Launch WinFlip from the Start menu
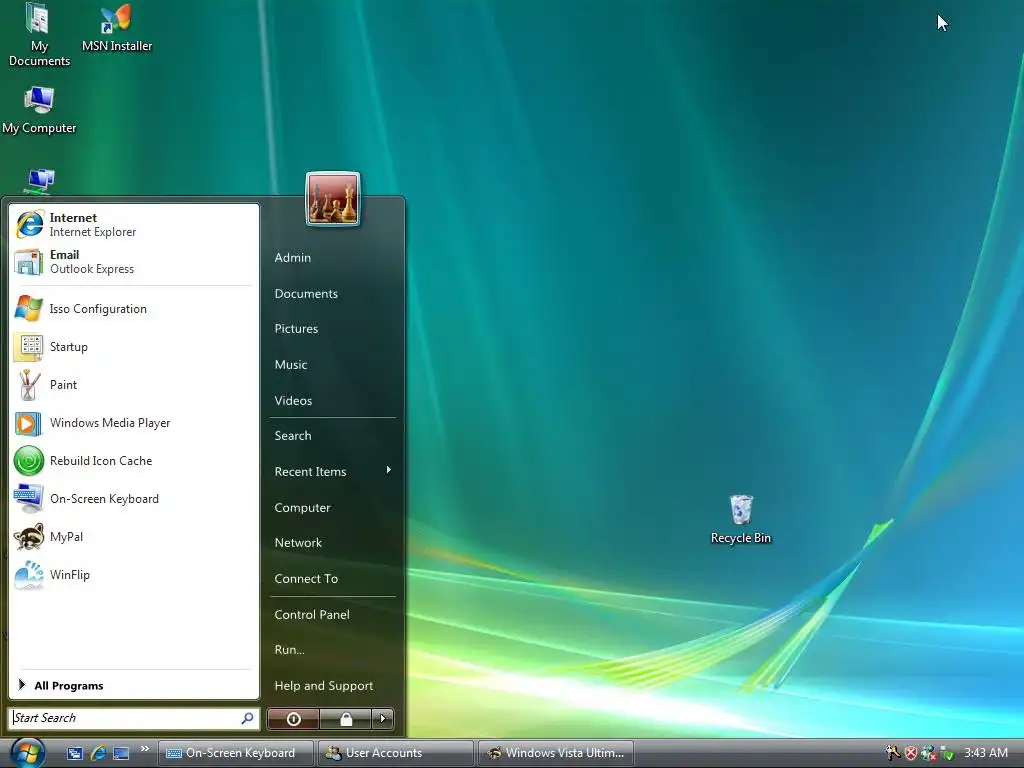 pyautogui.click(x=134, y=575)
